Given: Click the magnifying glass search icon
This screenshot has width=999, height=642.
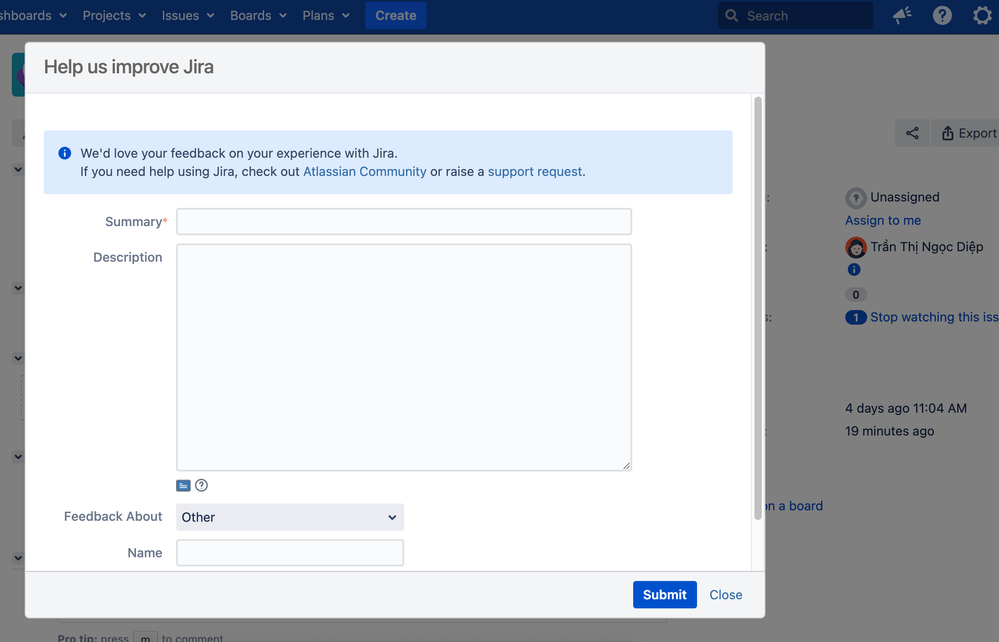Looking at the screenshot, I should (731, 15).
